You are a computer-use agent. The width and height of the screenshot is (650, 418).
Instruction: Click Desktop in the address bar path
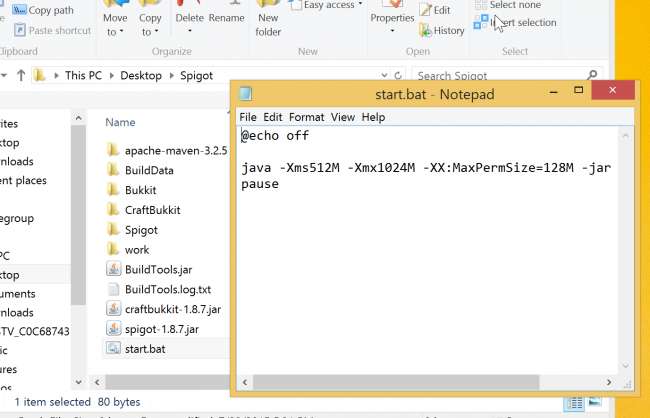[x=141, y=75]
